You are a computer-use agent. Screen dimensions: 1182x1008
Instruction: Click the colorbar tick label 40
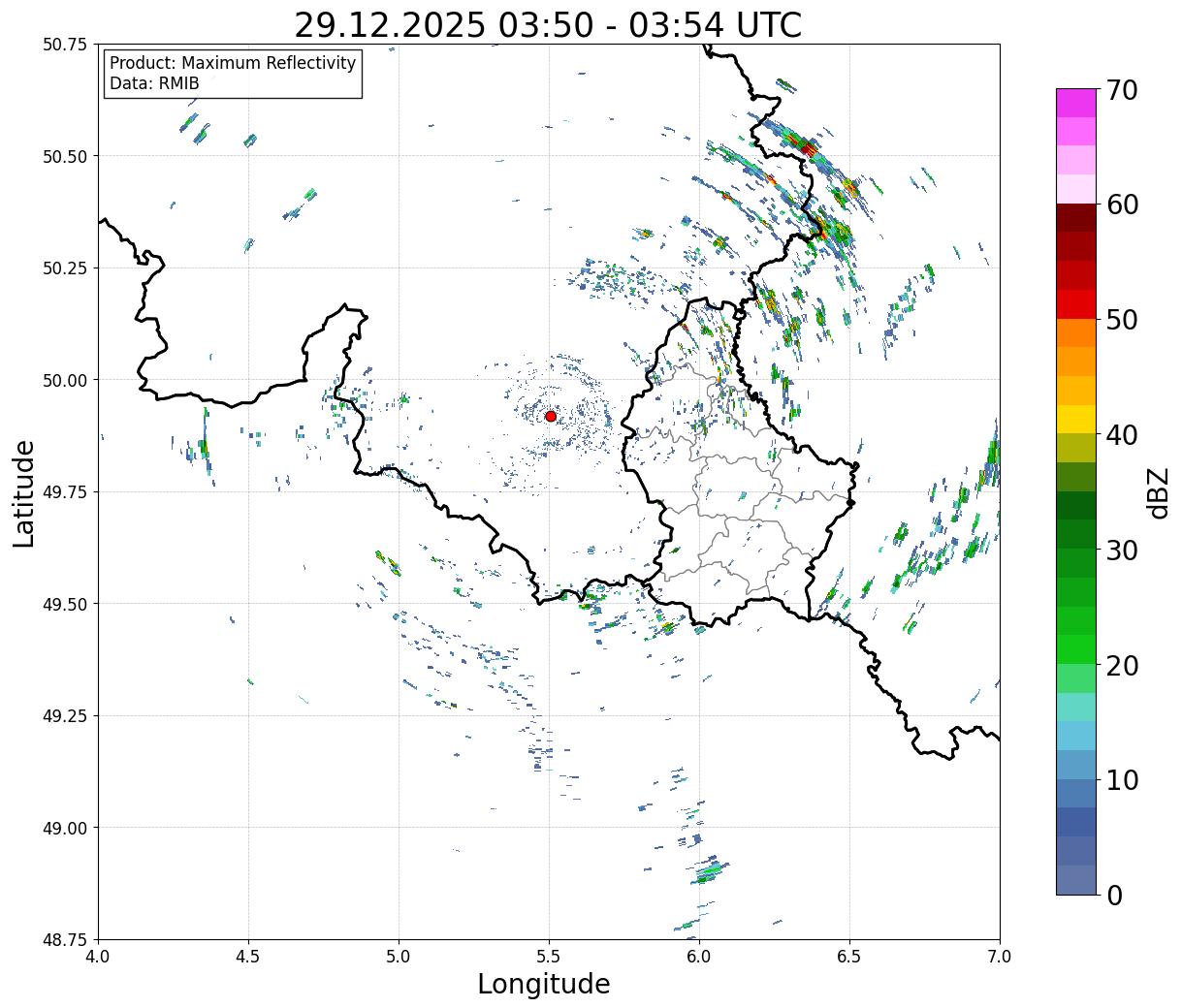pyautogui.click(x=1123, y=435)
